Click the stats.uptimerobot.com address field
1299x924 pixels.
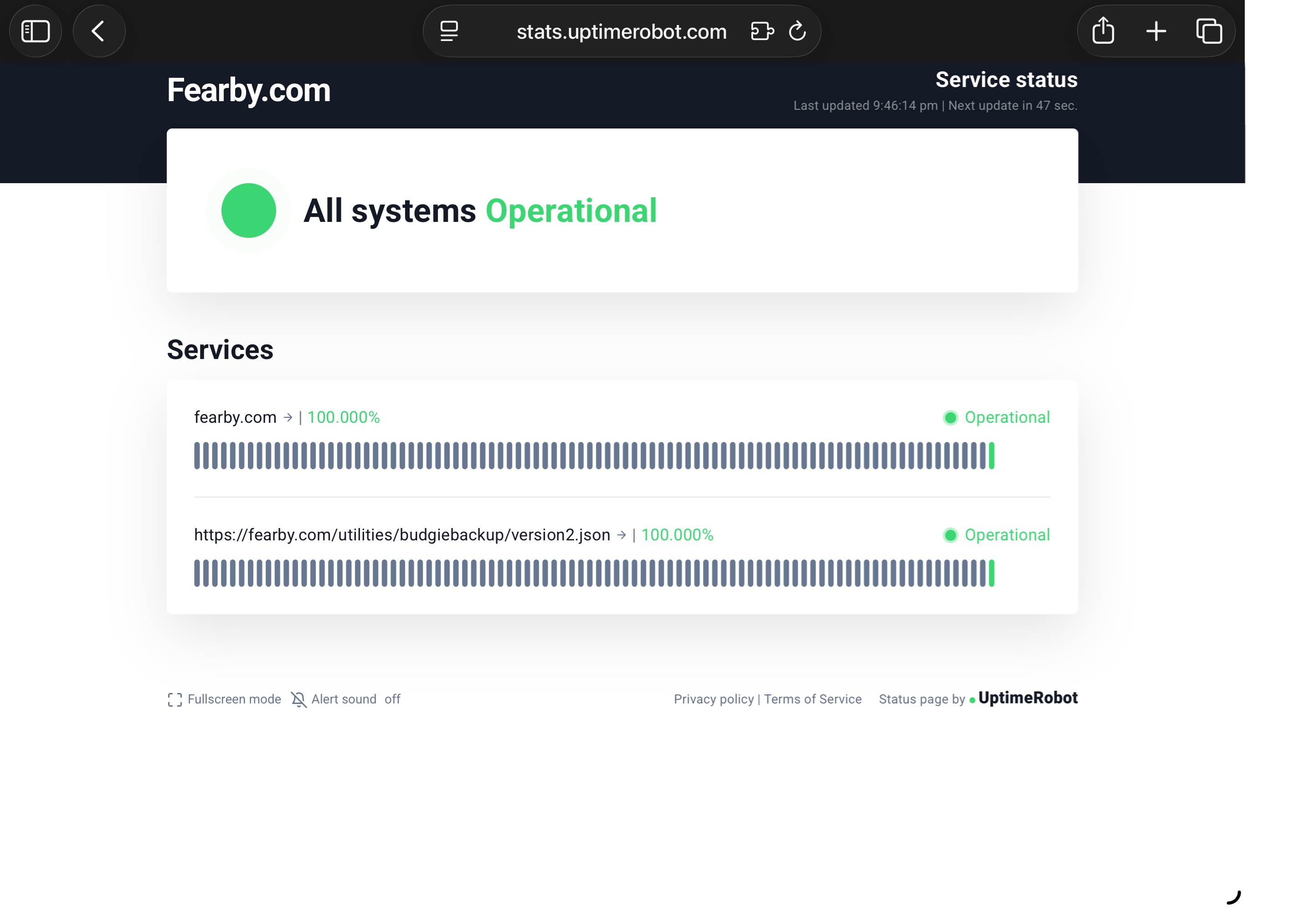(x=621, y=32)
